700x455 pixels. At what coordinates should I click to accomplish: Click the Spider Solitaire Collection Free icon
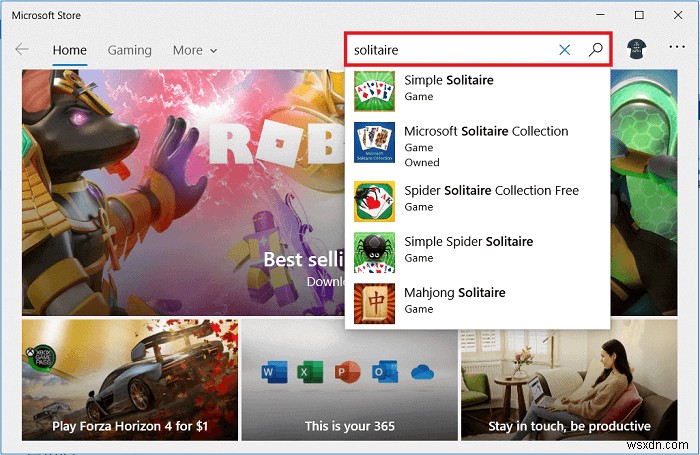pos(374,201)
